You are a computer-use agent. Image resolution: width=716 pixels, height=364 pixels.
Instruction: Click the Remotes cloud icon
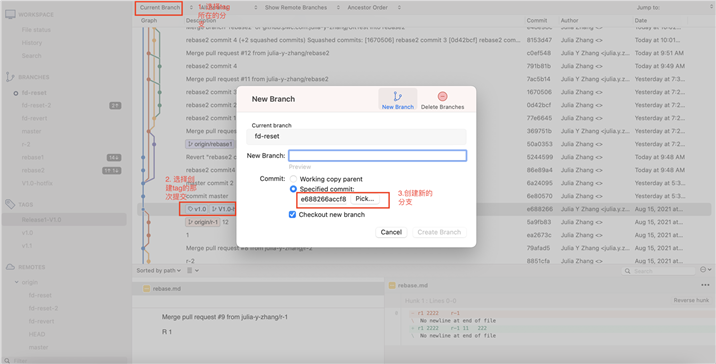[x=10, y=267]
